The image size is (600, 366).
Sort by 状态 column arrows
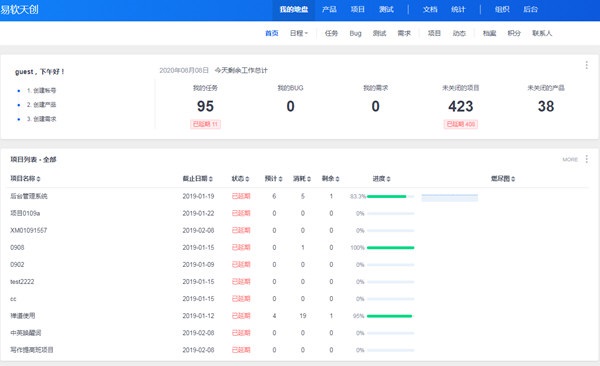click(247, 179)
